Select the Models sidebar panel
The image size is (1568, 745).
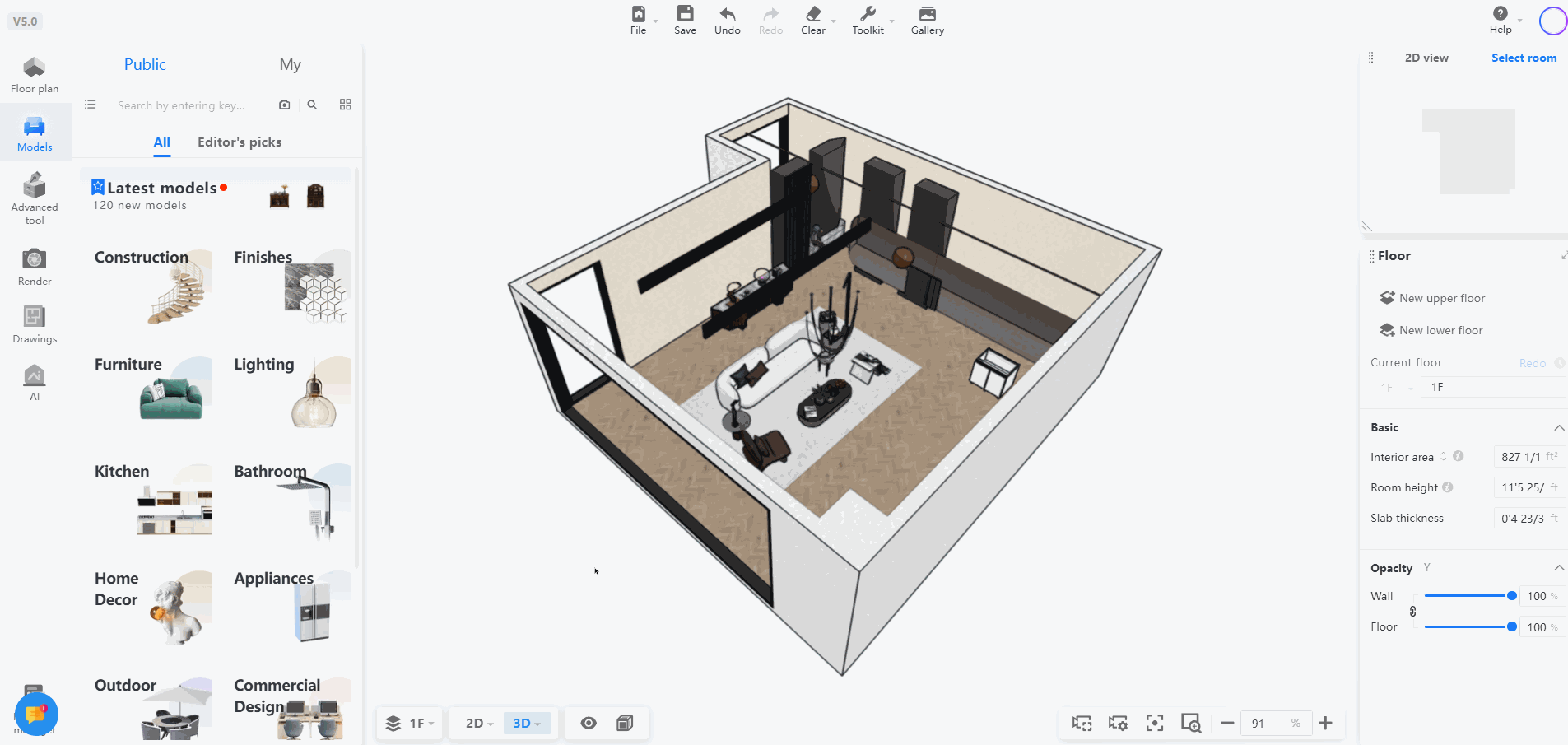pos(35,133)
